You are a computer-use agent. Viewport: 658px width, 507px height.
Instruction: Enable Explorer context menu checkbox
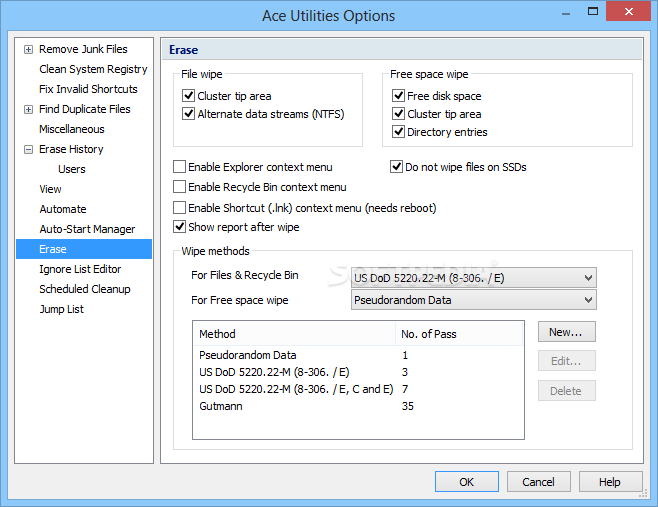180,167
